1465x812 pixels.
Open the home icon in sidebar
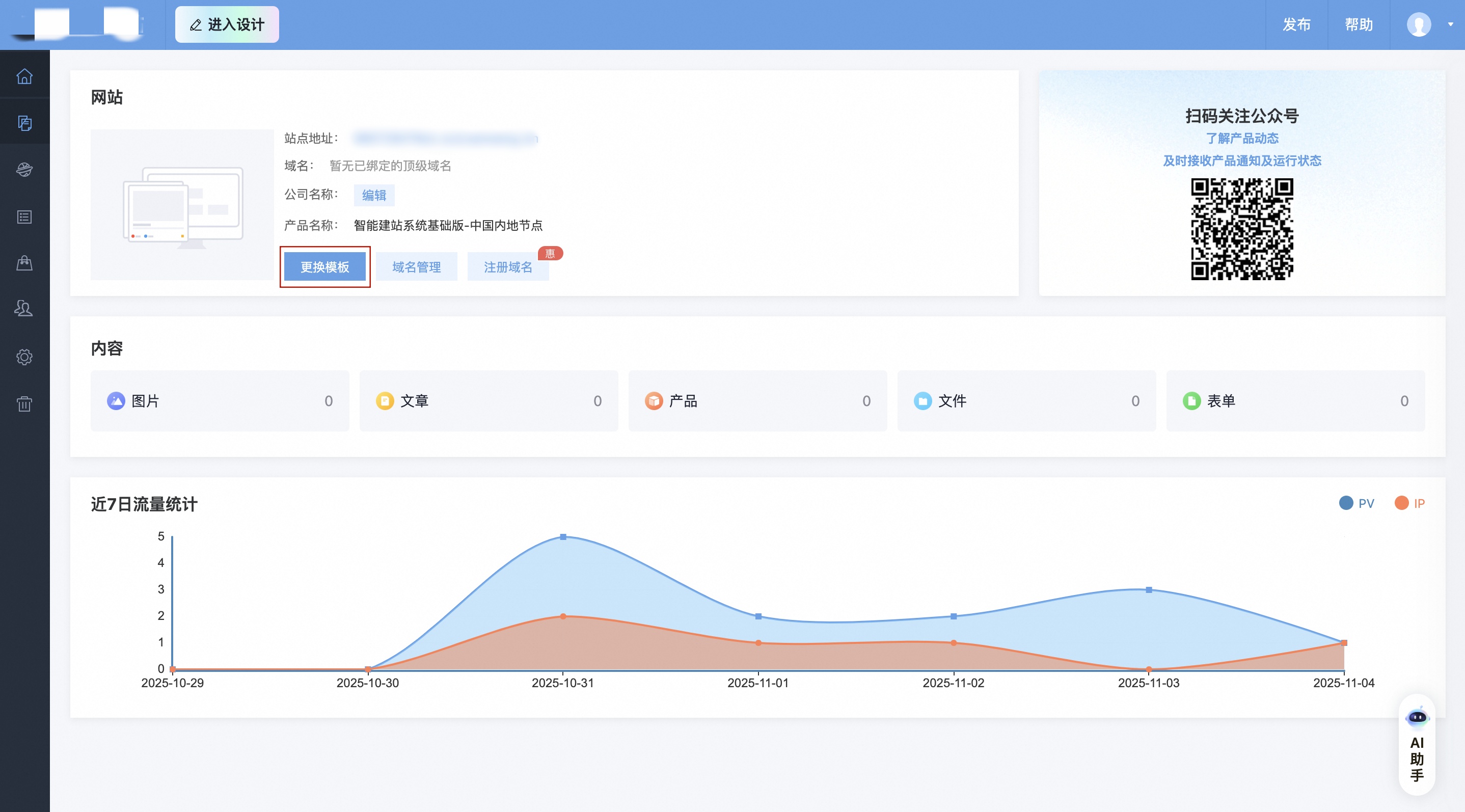[x=24, y=75]
